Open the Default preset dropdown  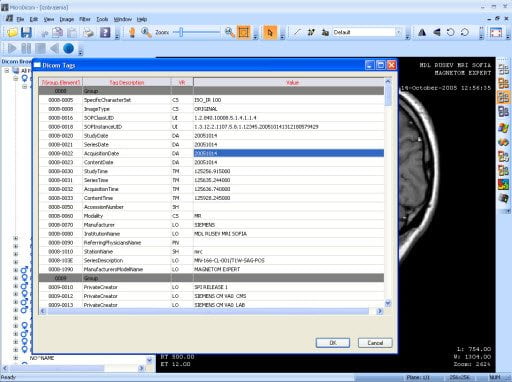[x=398, y=32]
